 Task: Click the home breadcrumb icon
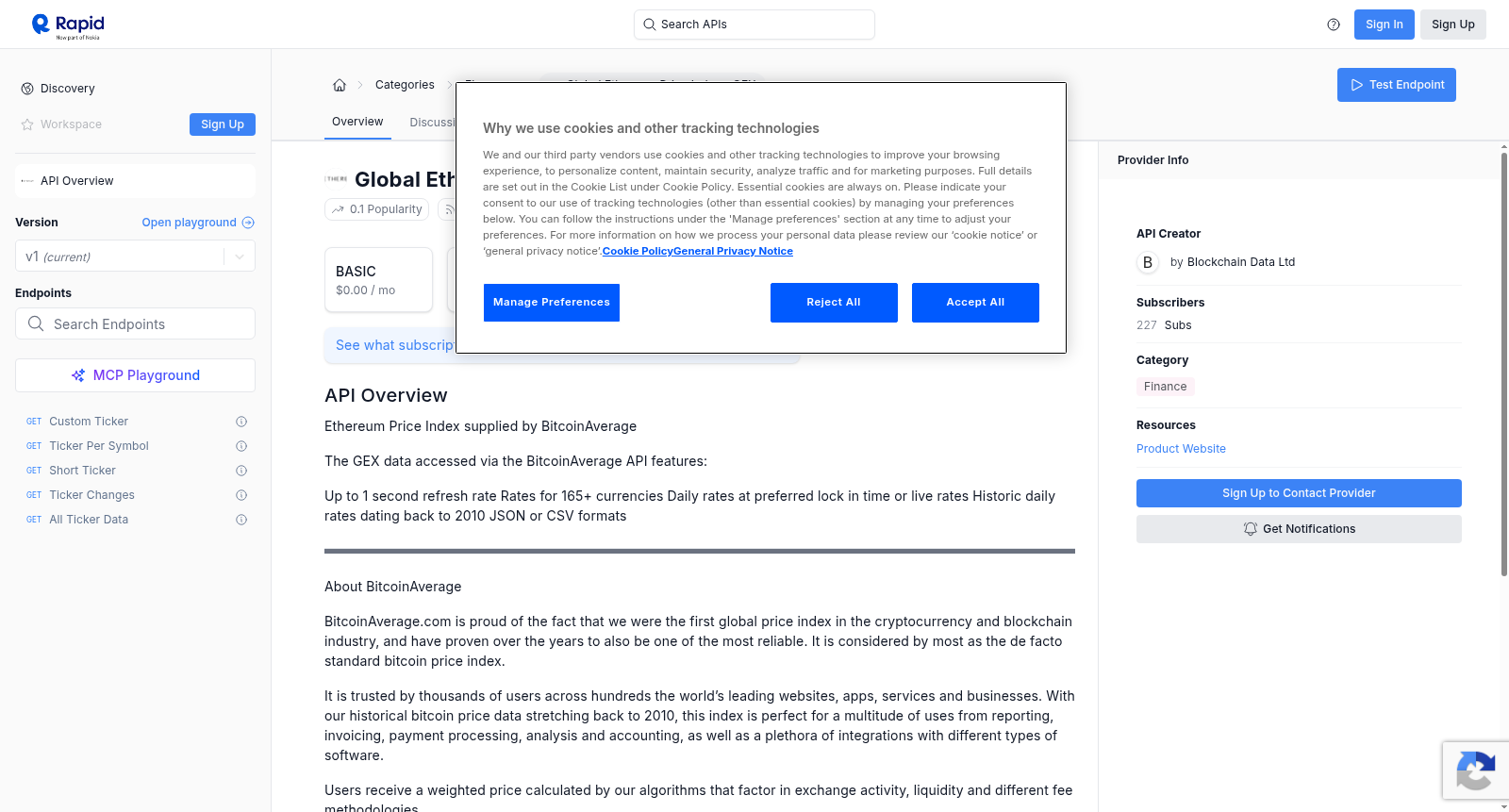[x=340, y=85]
